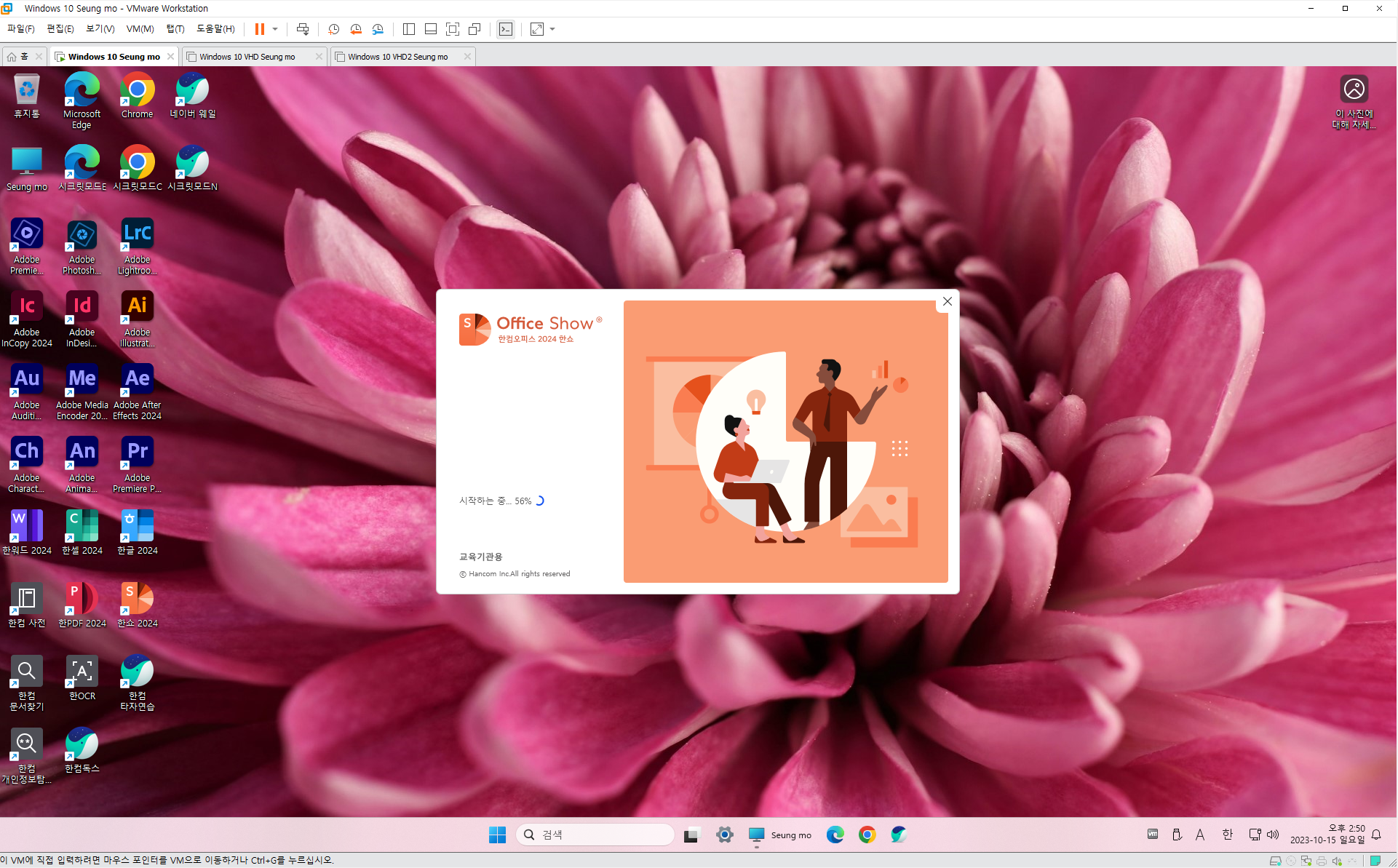Toggle the thumbnail bar icon
Screen dimensions: 1398x868
point(431,29)
